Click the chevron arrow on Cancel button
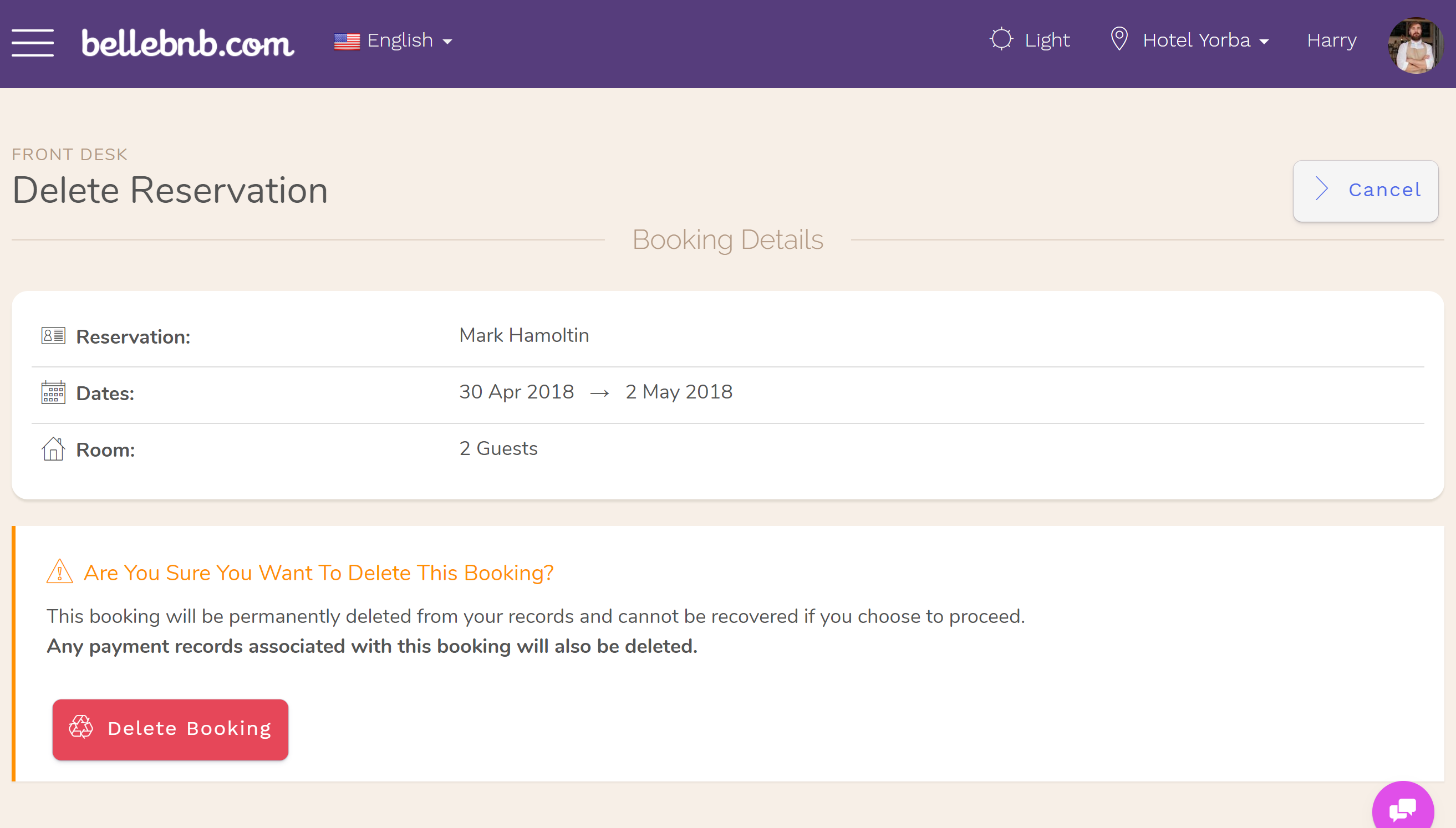Image resolution: width=1456 pixels, height=828 pixels. (1321, 189)
